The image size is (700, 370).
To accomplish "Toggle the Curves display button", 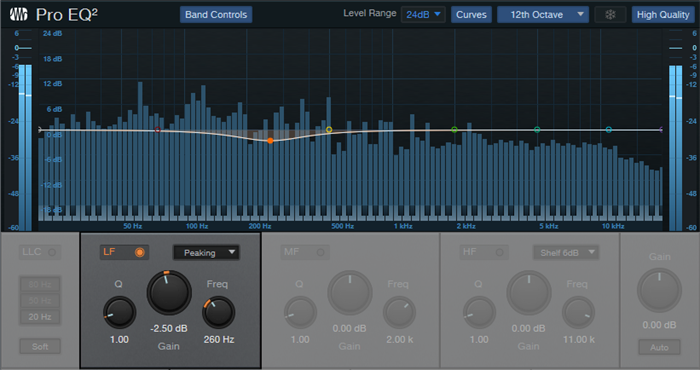I will pos(471,15).
